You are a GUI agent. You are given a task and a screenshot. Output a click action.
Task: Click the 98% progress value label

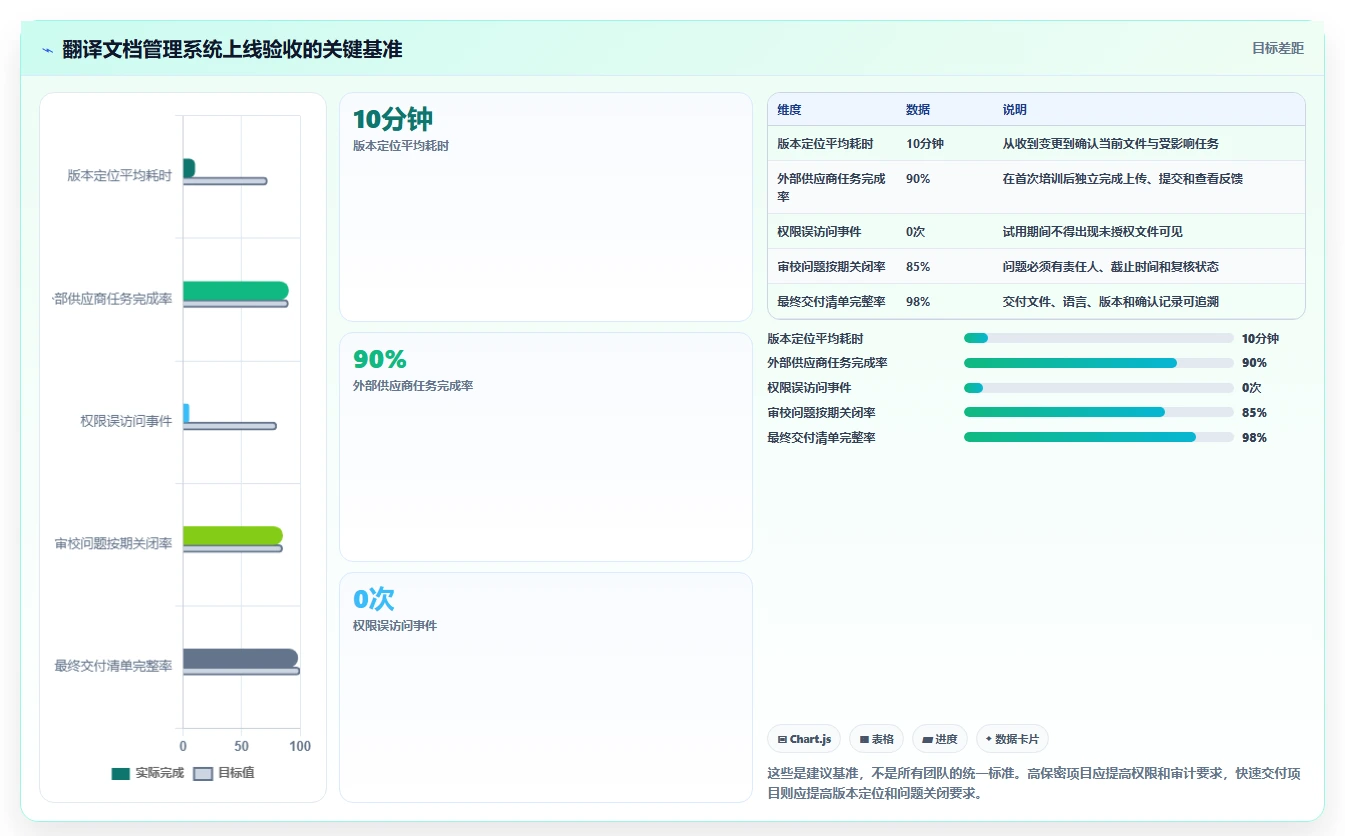1254,438
